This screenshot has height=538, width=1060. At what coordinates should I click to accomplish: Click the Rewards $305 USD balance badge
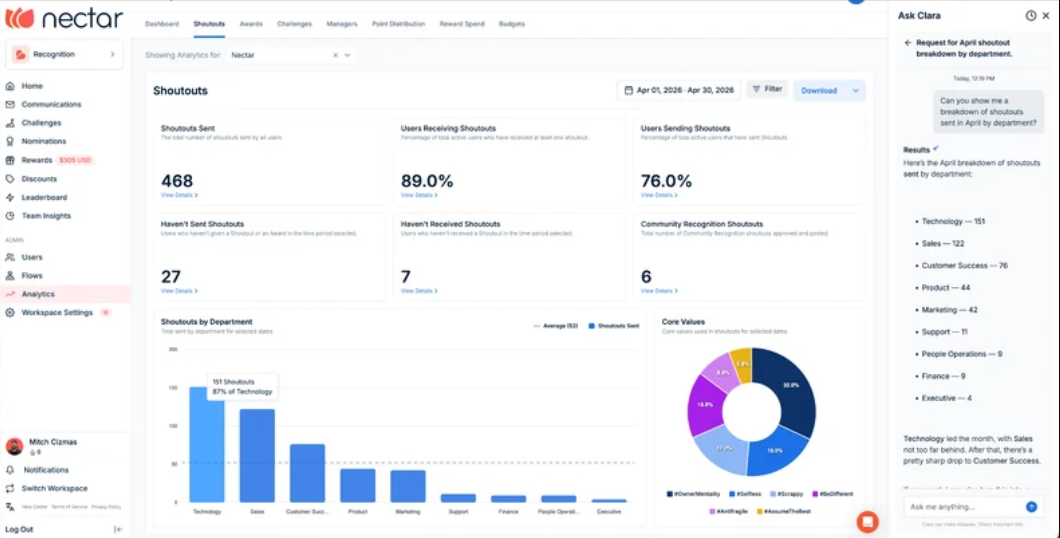pyautogui.click(x=75, y=160)
